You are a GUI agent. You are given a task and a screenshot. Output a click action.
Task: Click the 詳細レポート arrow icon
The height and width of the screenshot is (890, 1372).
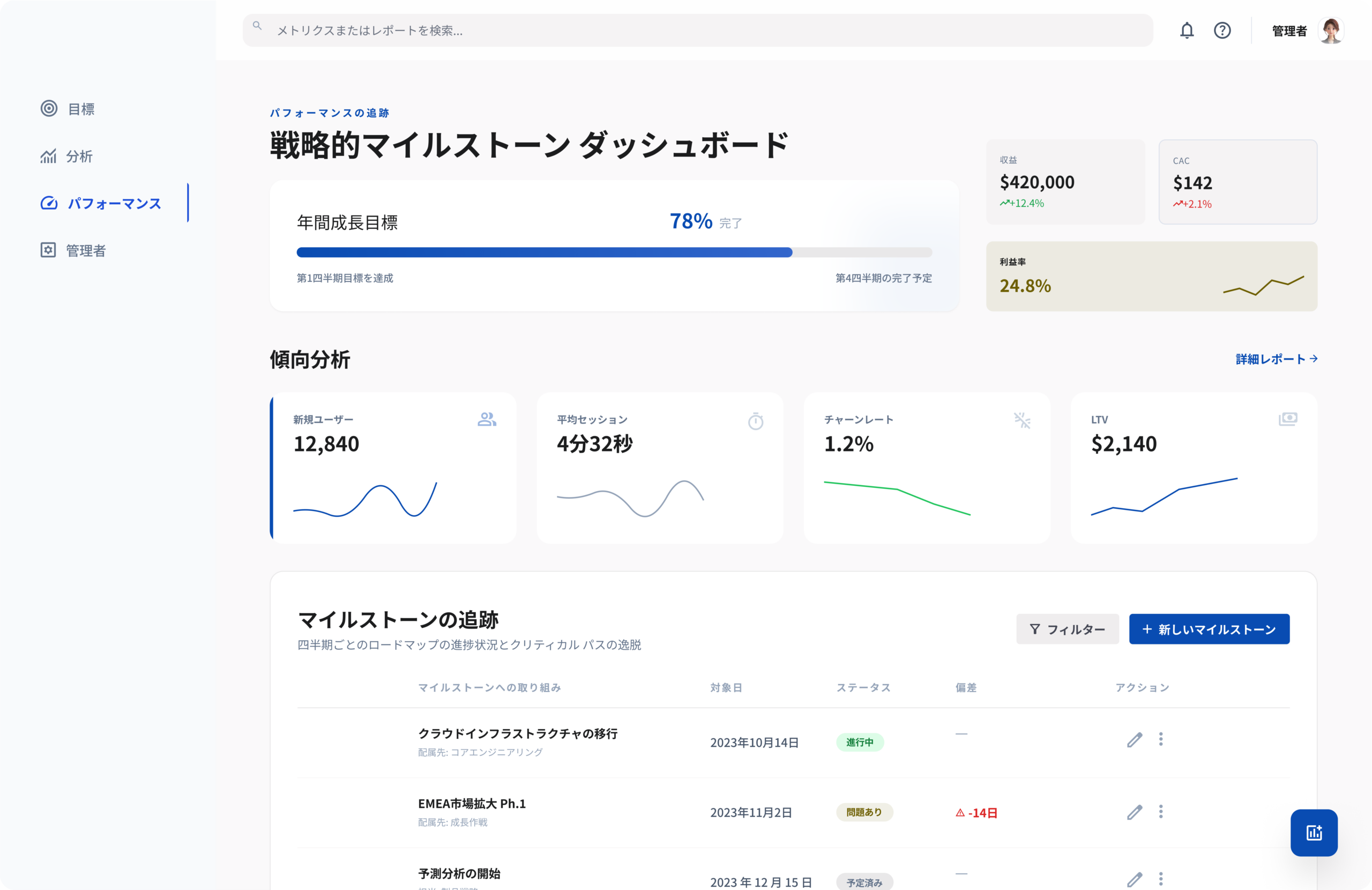point(1313,359)
